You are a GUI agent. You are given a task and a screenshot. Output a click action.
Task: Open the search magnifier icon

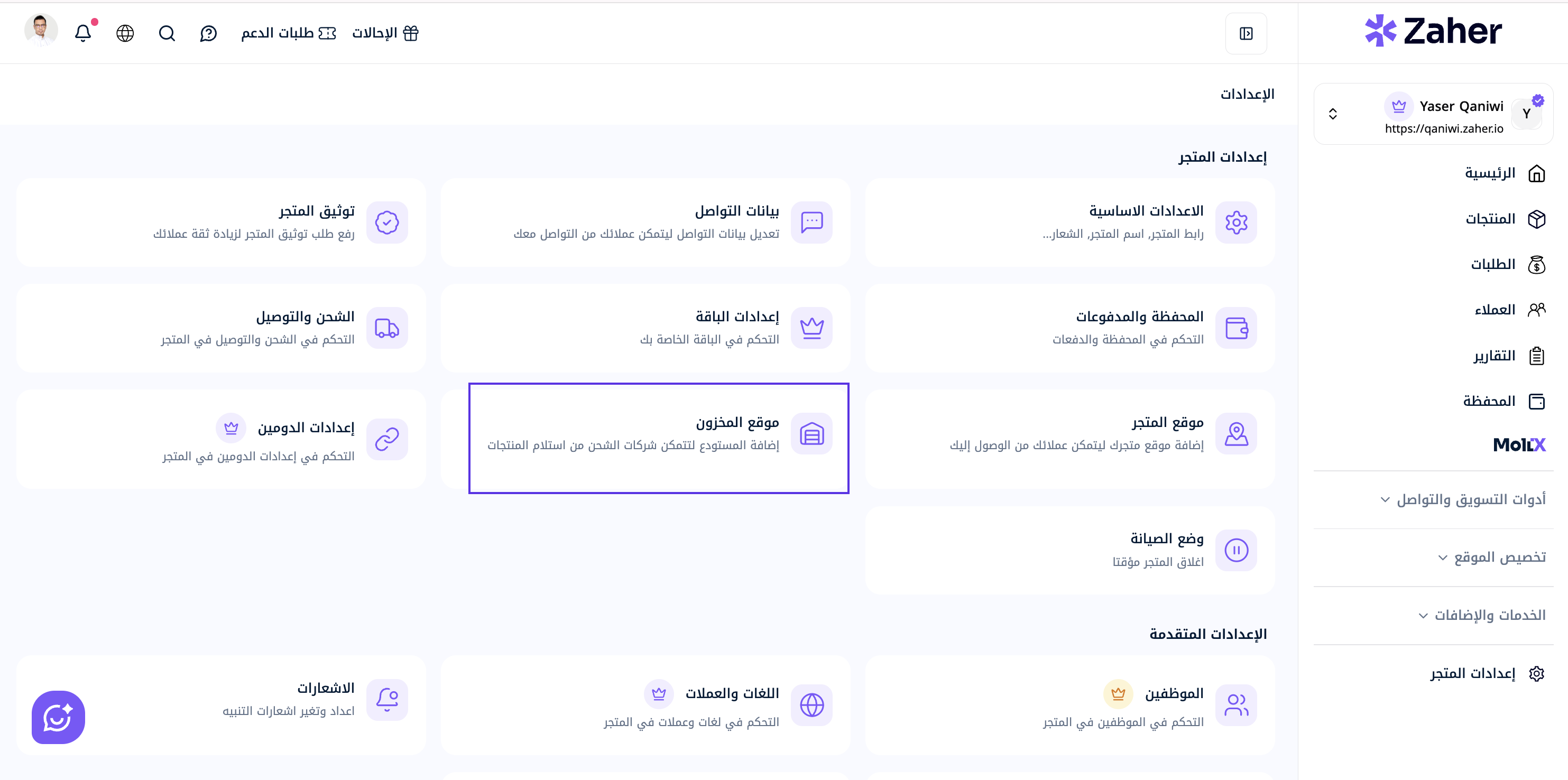point(167,33)
